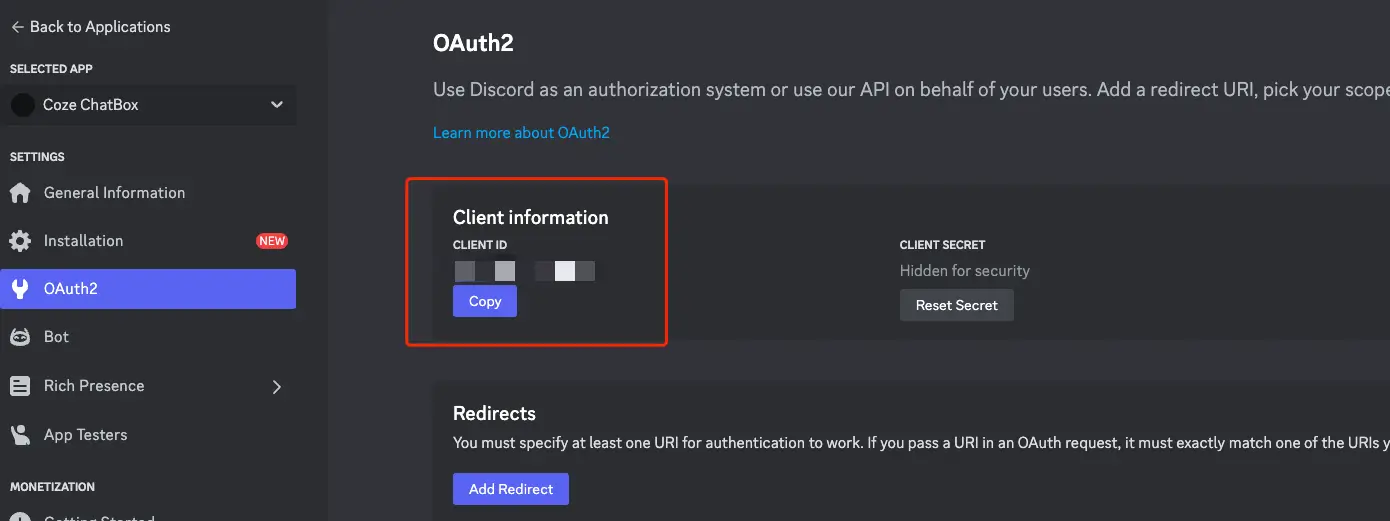Viewport: 1390px width, 521px height.
Task: Select the Bot settings page
Action: [57, 337]
